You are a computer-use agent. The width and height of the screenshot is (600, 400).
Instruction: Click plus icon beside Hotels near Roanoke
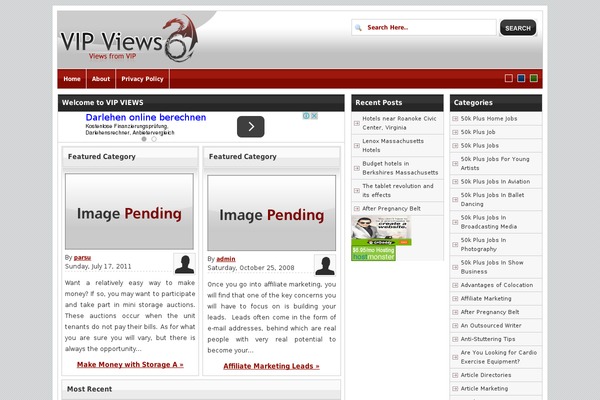tap(357, 123)
